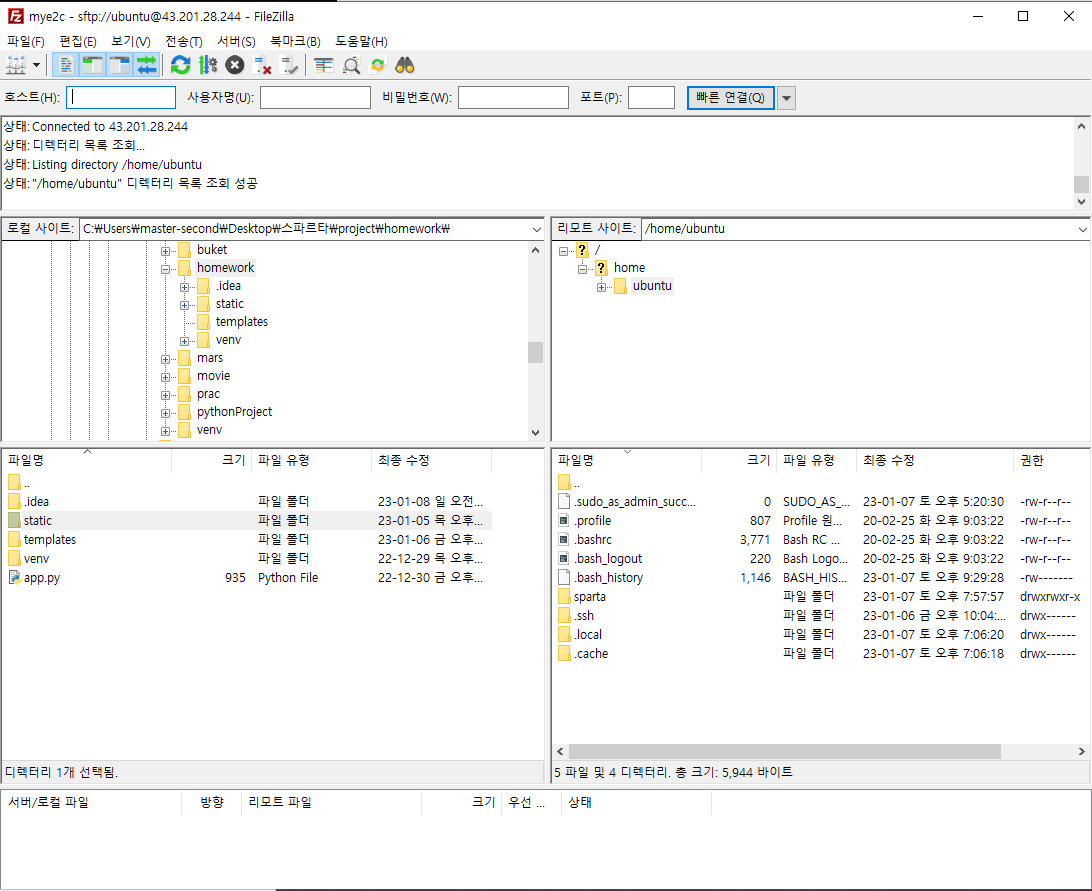Focus the 포트(P) input field
1092x891 pixels.
click(651, 98)
